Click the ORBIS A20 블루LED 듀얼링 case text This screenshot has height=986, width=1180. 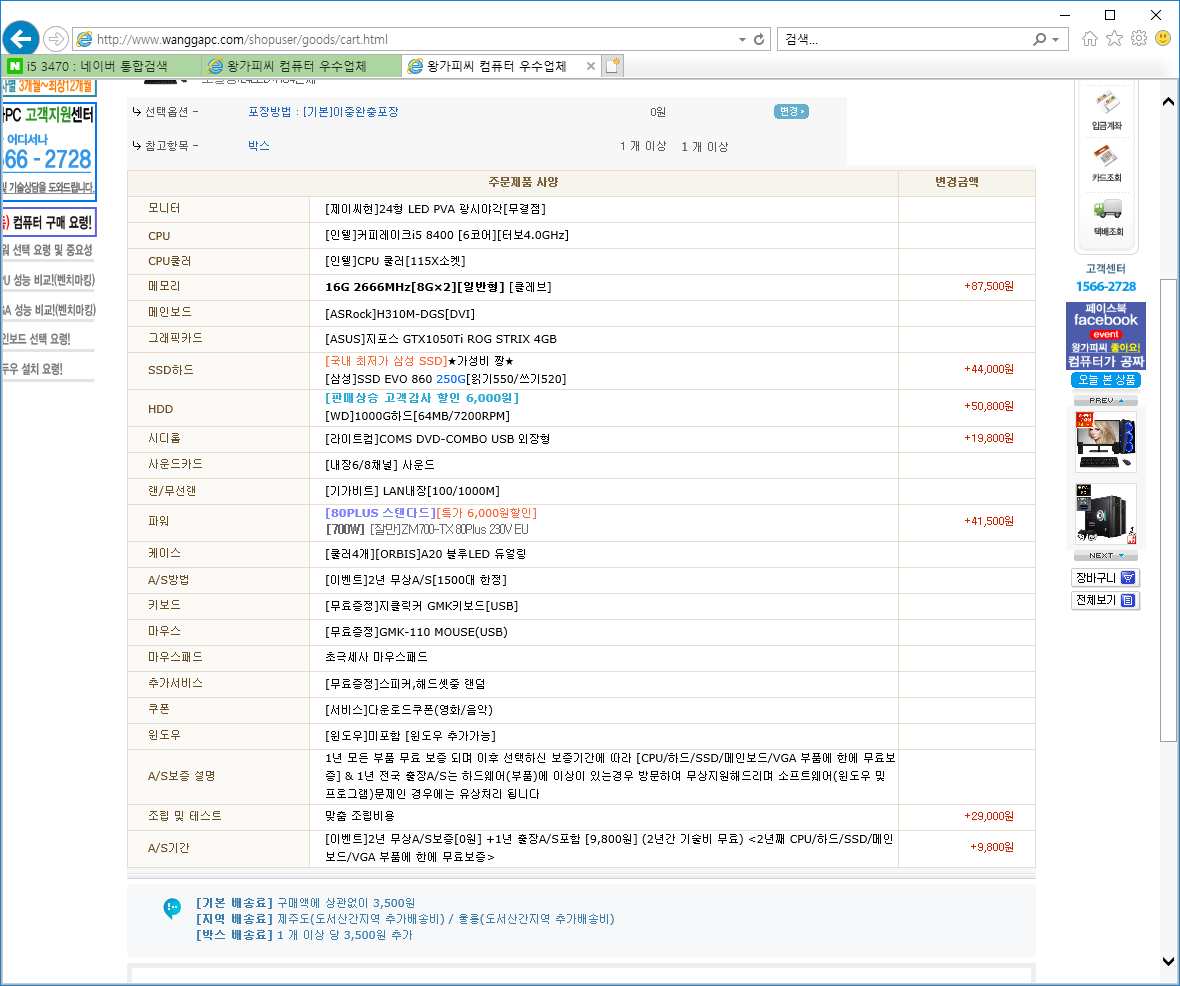tap(426, 554)
